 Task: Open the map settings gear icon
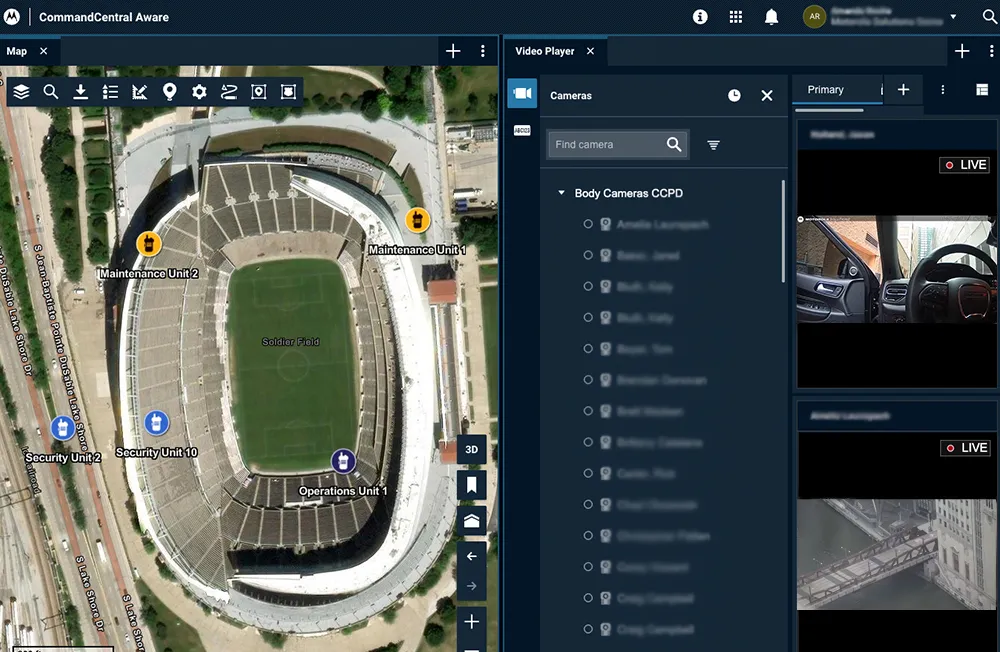tap(198, 91)
